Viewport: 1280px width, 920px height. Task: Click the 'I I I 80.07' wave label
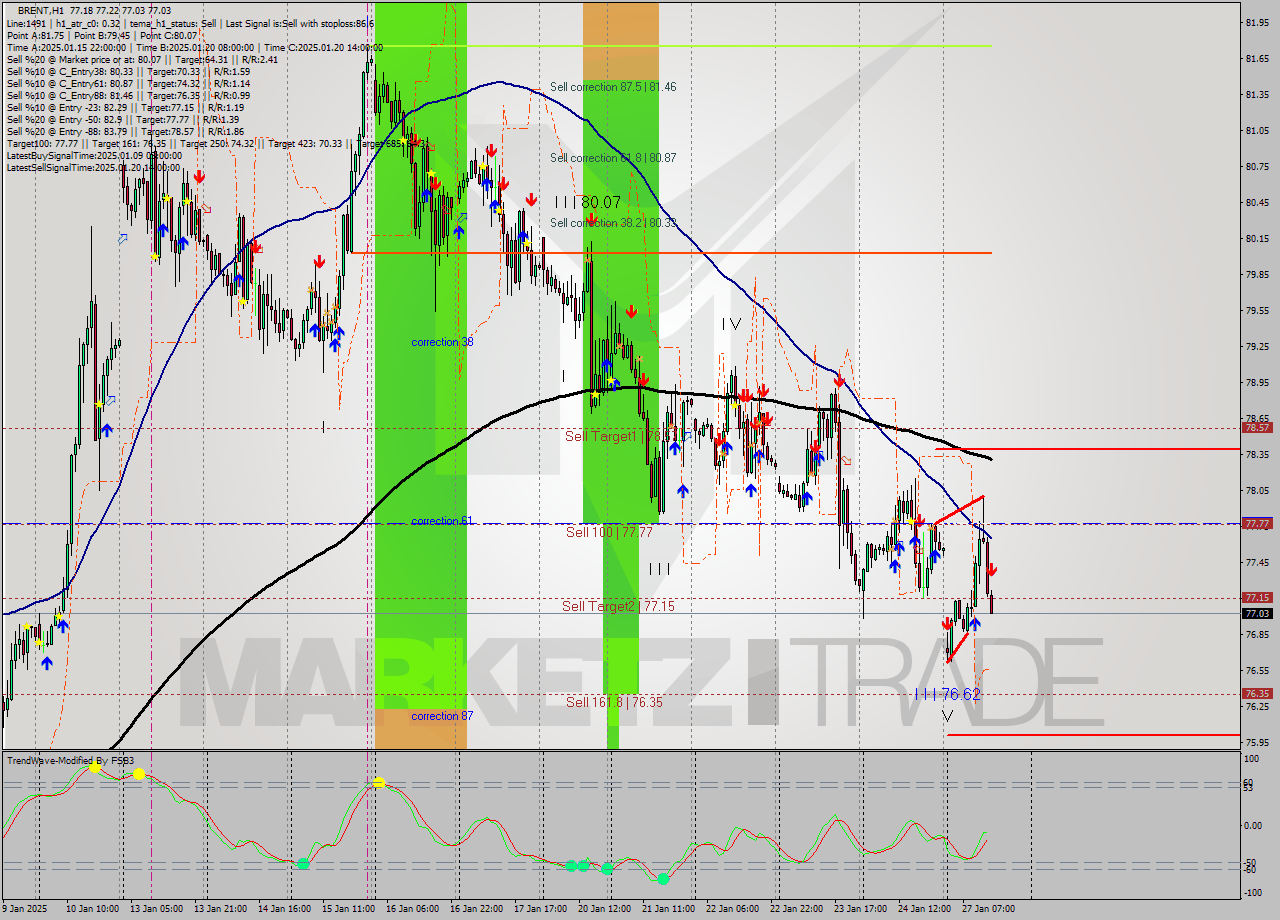[x=589, y=202]
